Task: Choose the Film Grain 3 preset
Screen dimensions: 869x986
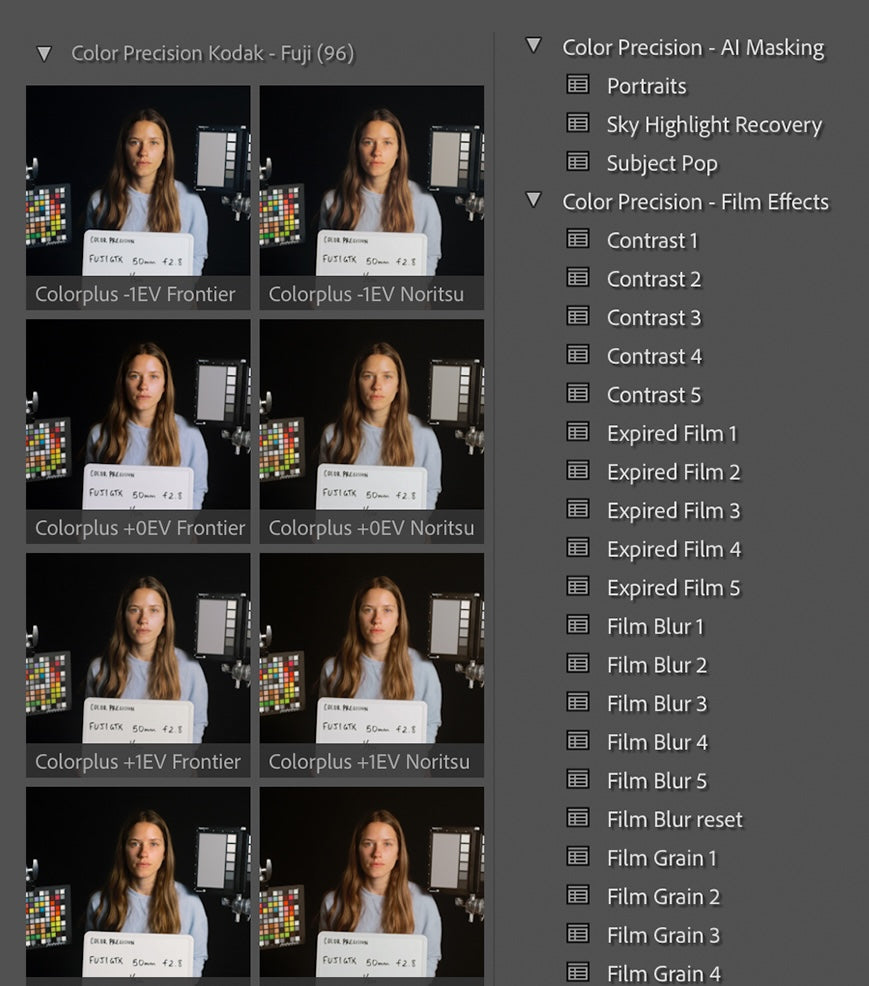Action: pos(663,935)
